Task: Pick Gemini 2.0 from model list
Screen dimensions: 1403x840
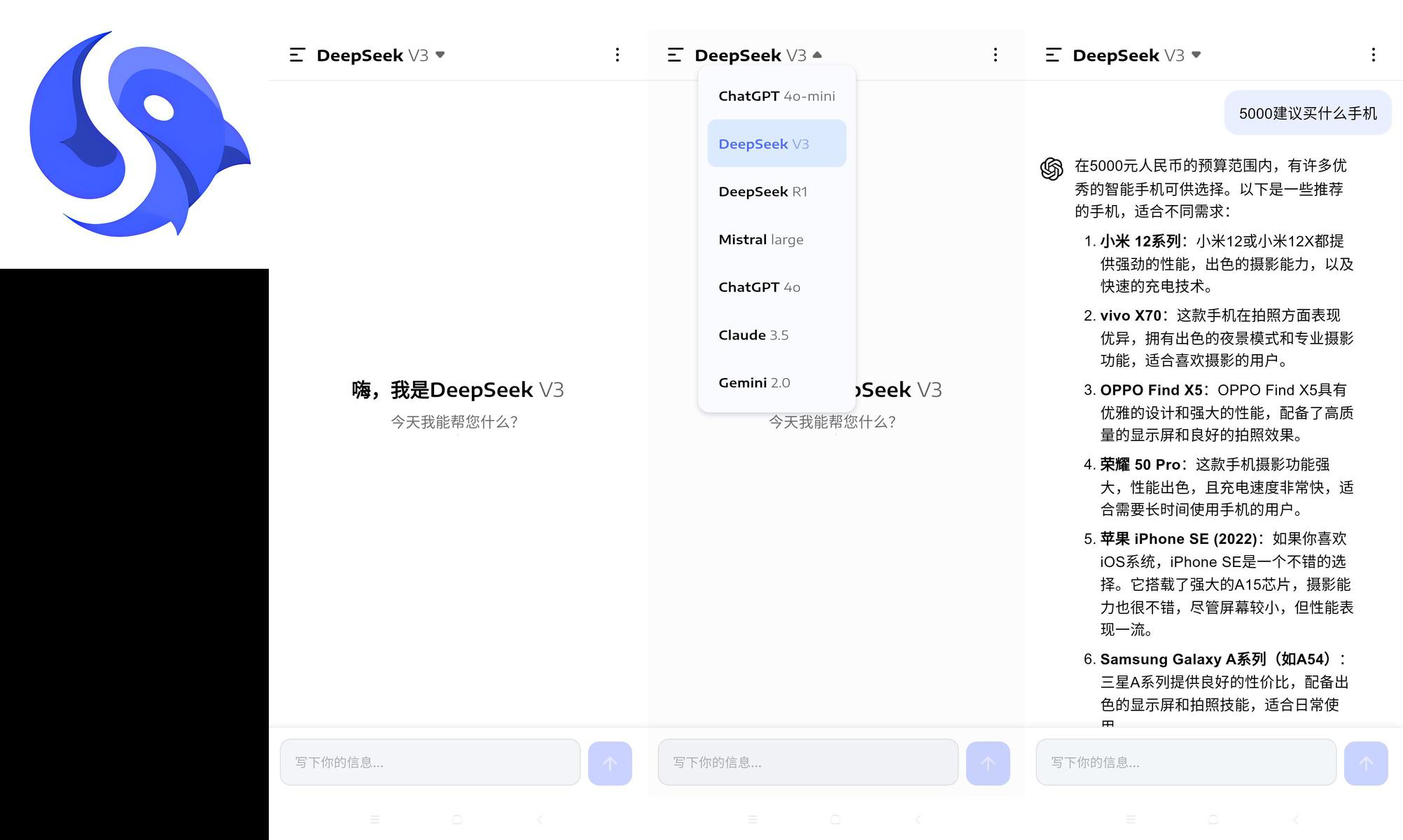Action: 776,383
